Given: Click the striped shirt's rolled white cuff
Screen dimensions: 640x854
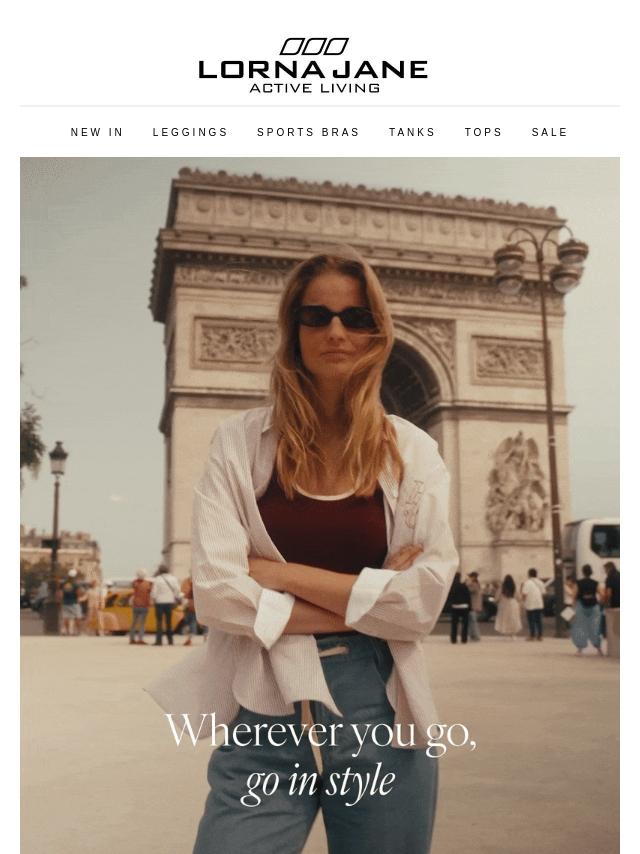Looking at the screenshot, I should click(273, 617).
